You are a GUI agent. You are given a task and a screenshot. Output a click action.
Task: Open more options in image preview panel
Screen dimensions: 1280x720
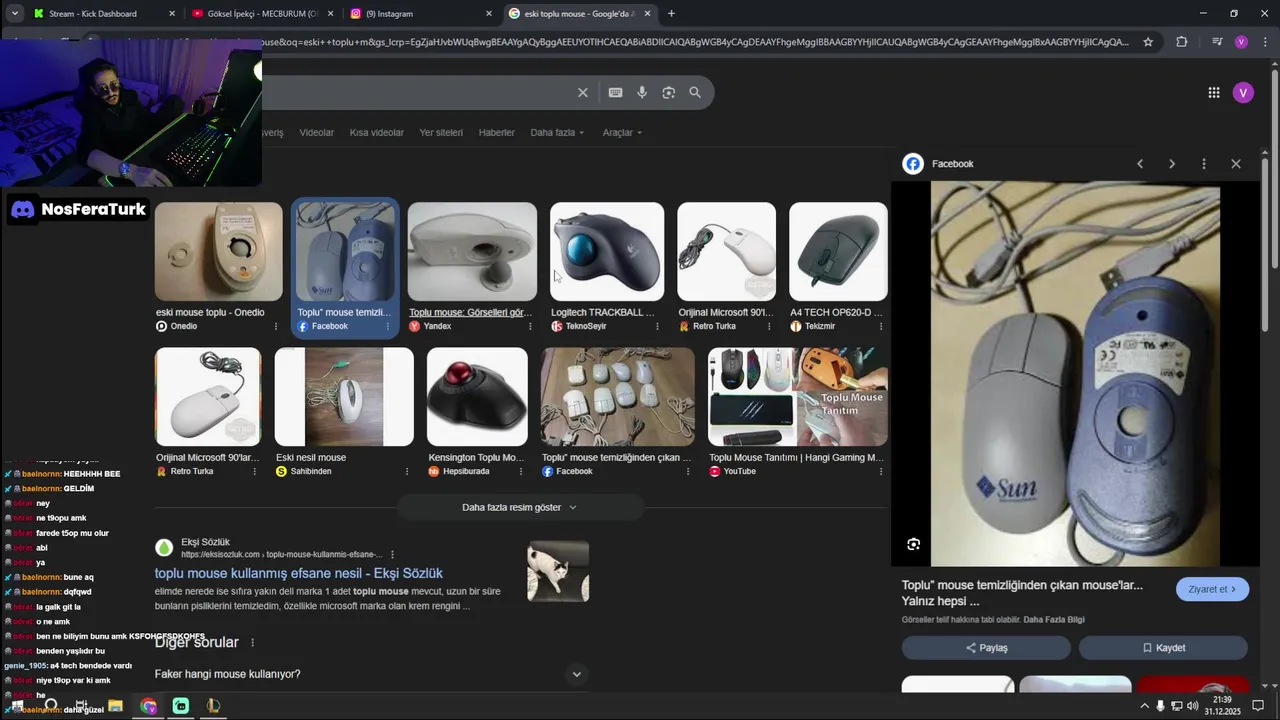[1204, 164]
